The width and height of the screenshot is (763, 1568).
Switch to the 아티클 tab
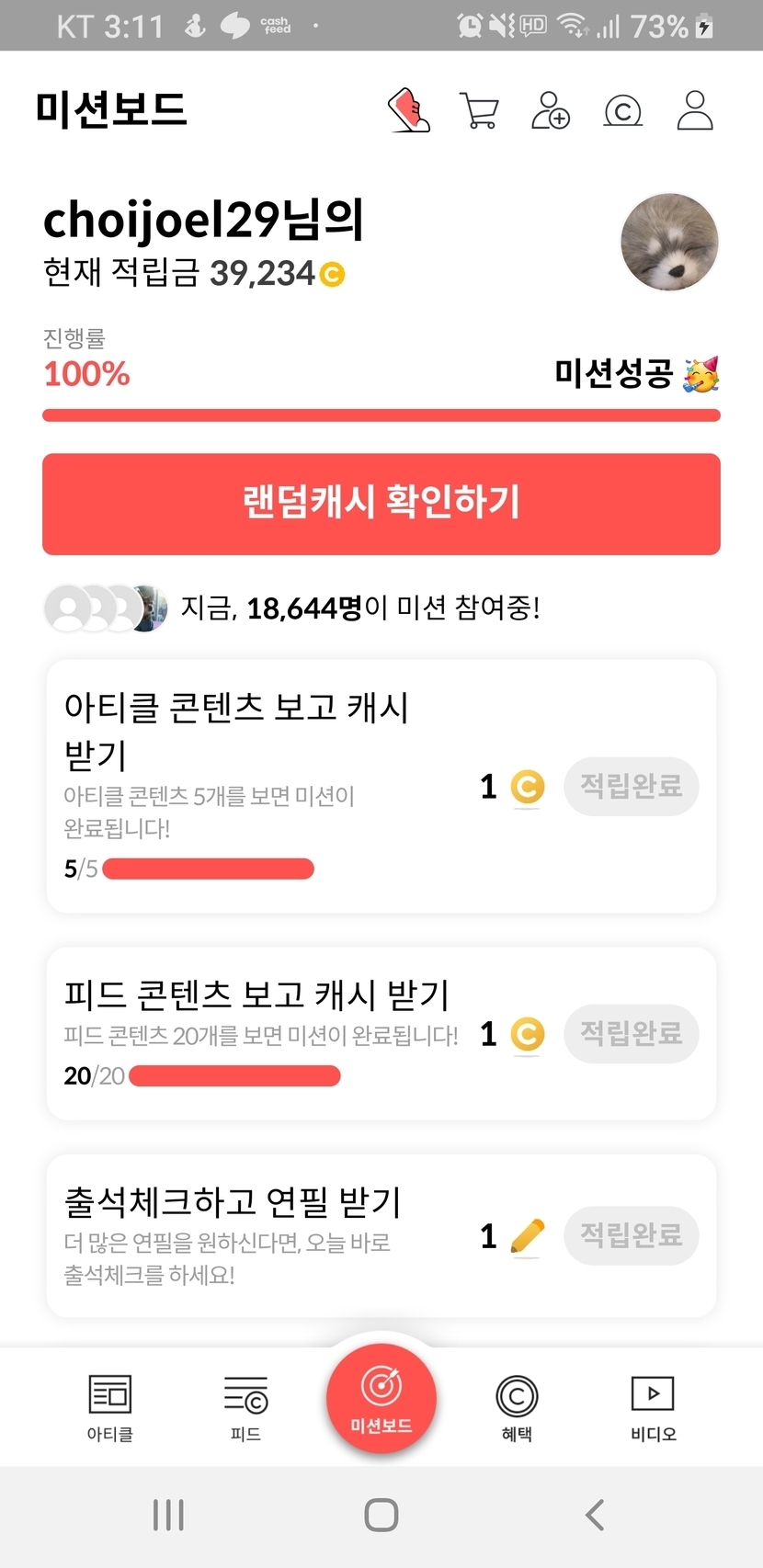pyautogui.click(x=110, y=1407)
